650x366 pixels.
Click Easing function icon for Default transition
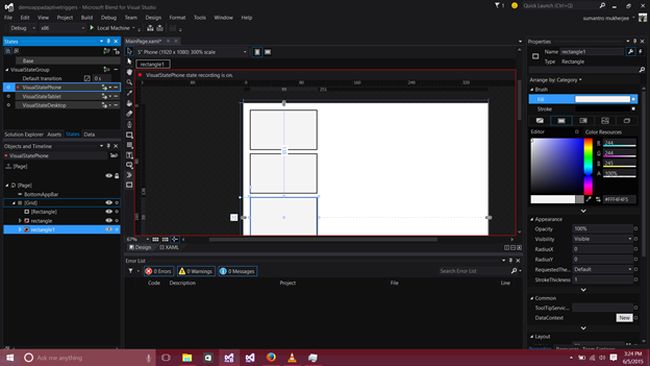click(87, 78)
